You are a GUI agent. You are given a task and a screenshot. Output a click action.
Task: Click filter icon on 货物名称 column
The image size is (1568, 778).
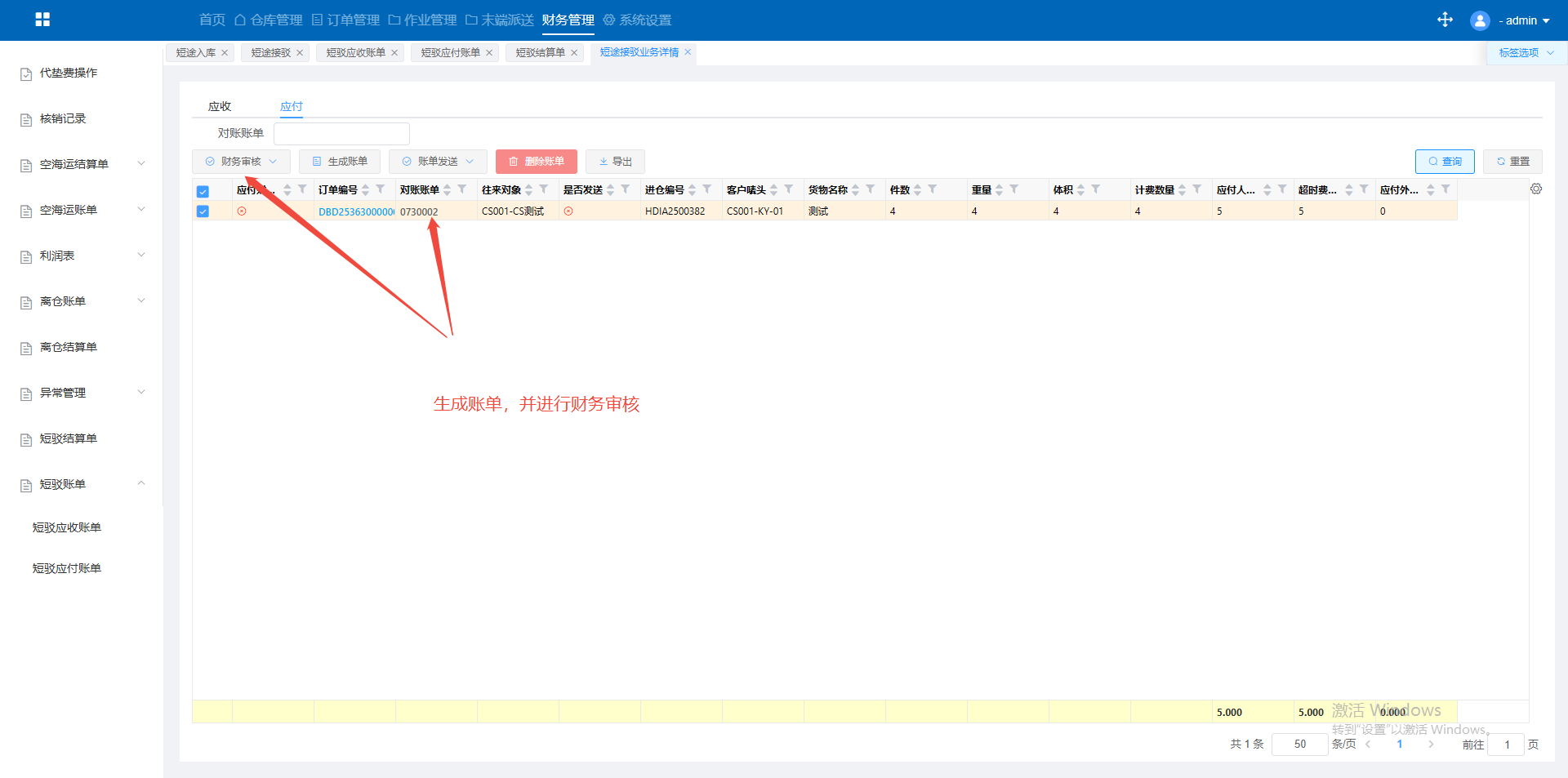(871, 189)
